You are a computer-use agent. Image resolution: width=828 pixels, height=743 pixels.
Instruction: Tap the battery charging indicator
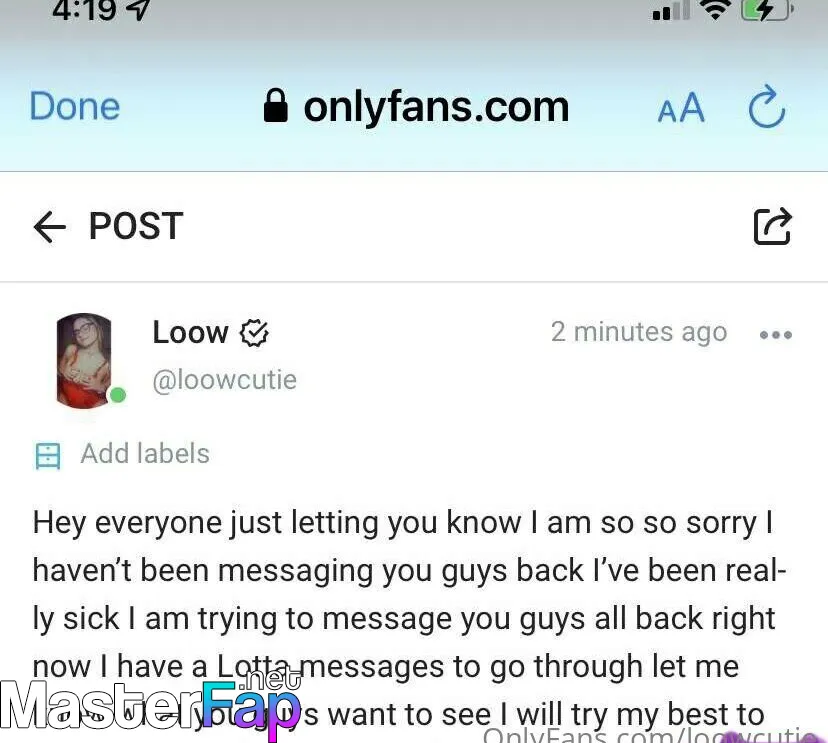coord(767,10)
